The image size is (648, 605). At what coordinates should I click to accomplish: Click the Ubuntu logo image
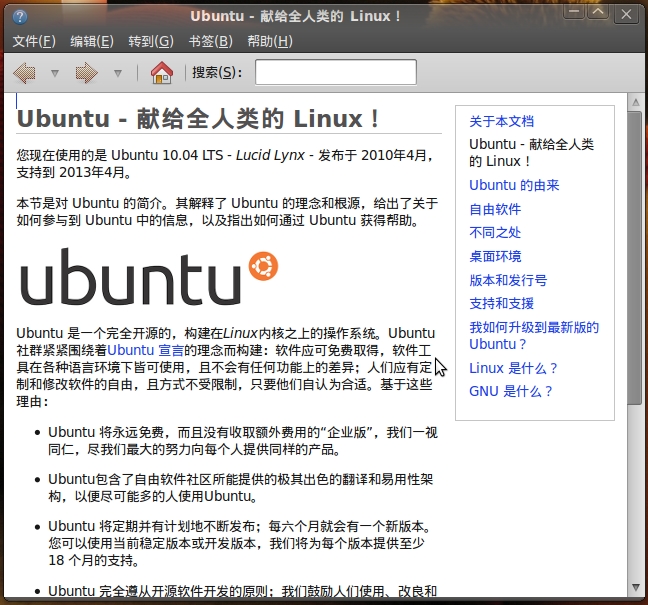[150, 277]
